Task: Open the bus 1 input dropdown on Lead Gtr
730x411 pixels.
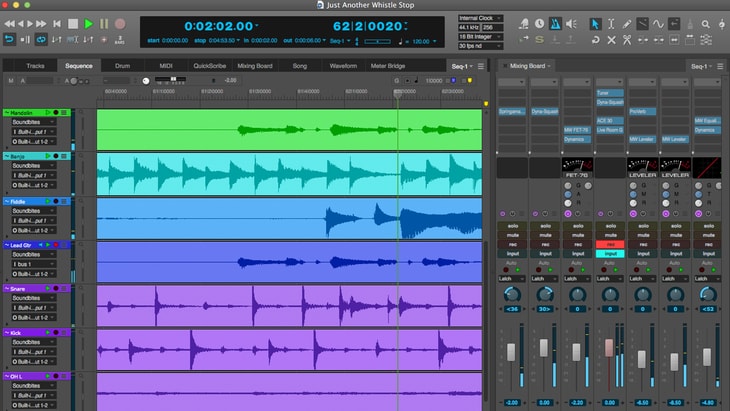Action: tap(33, 264)
